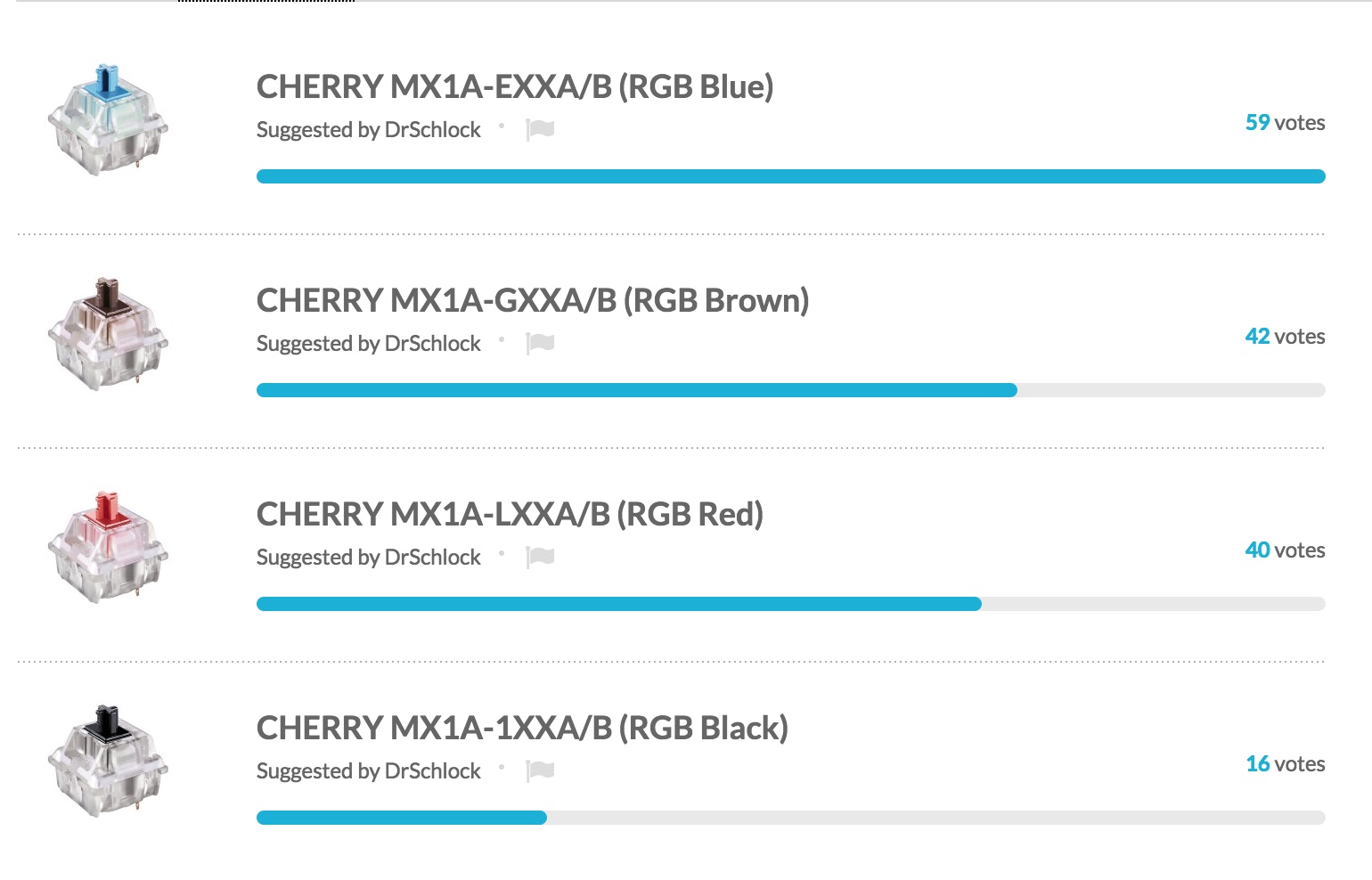
Task: Click the blue Cherry MX switch image
Action: (x=108, y=120)
